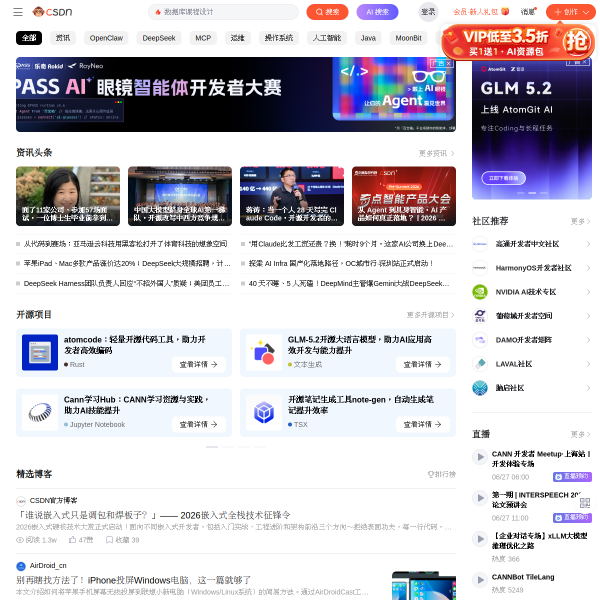View details of Cann学习Hub project
Viewport: 600px width, 600px height.
click(199, 425)
